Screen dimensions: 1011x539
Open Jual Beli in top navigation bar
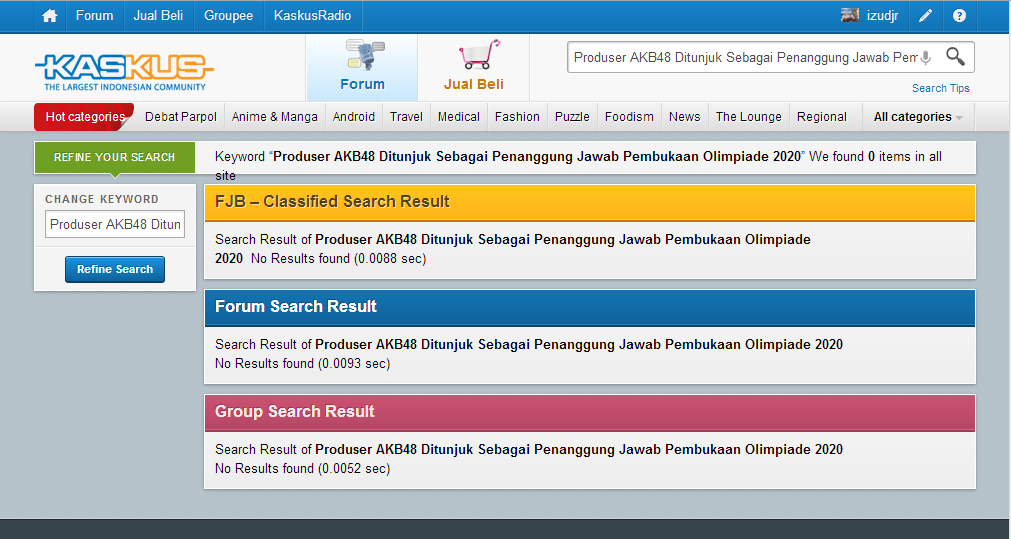coord(158,16)
